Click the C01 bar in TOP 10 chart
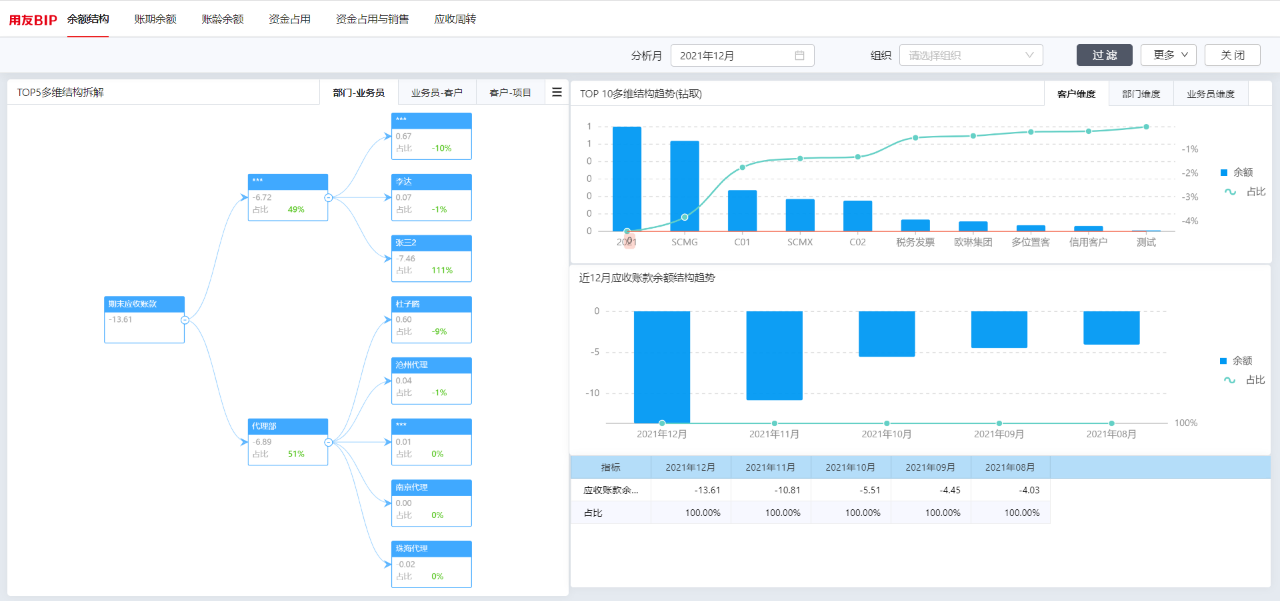 pyautogui.click(x=742, y=211)
